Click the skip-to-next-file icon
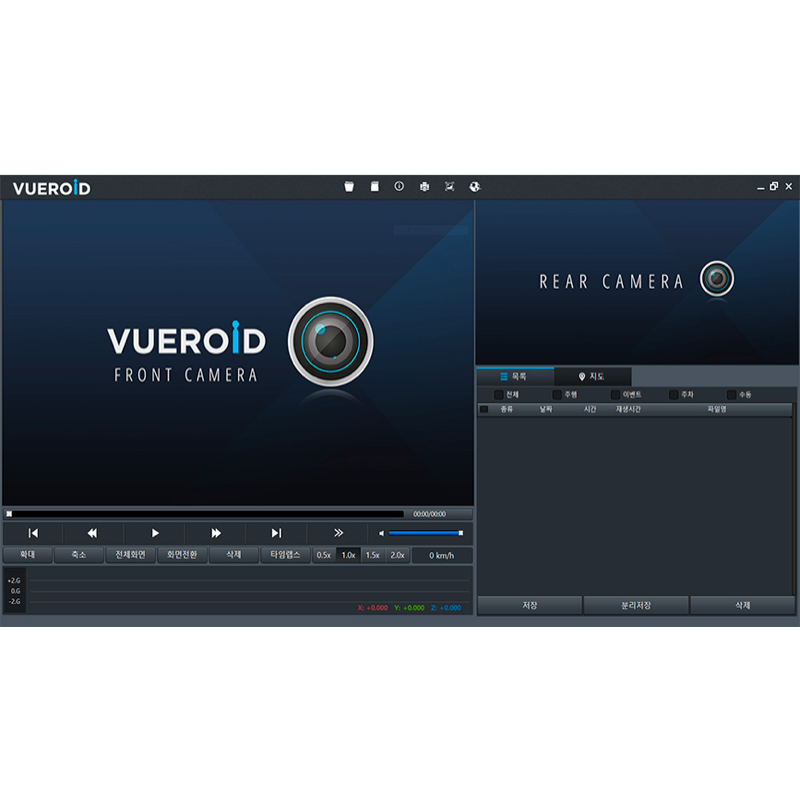This screenshot has height=800, width=800. click(277, 533)
